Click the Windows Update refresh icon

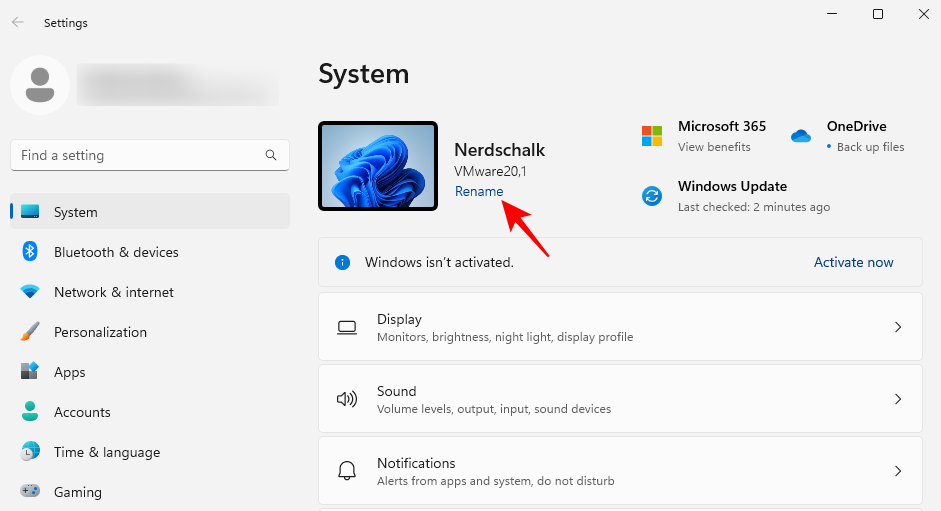pyautogui.click(x=652, y=196)
